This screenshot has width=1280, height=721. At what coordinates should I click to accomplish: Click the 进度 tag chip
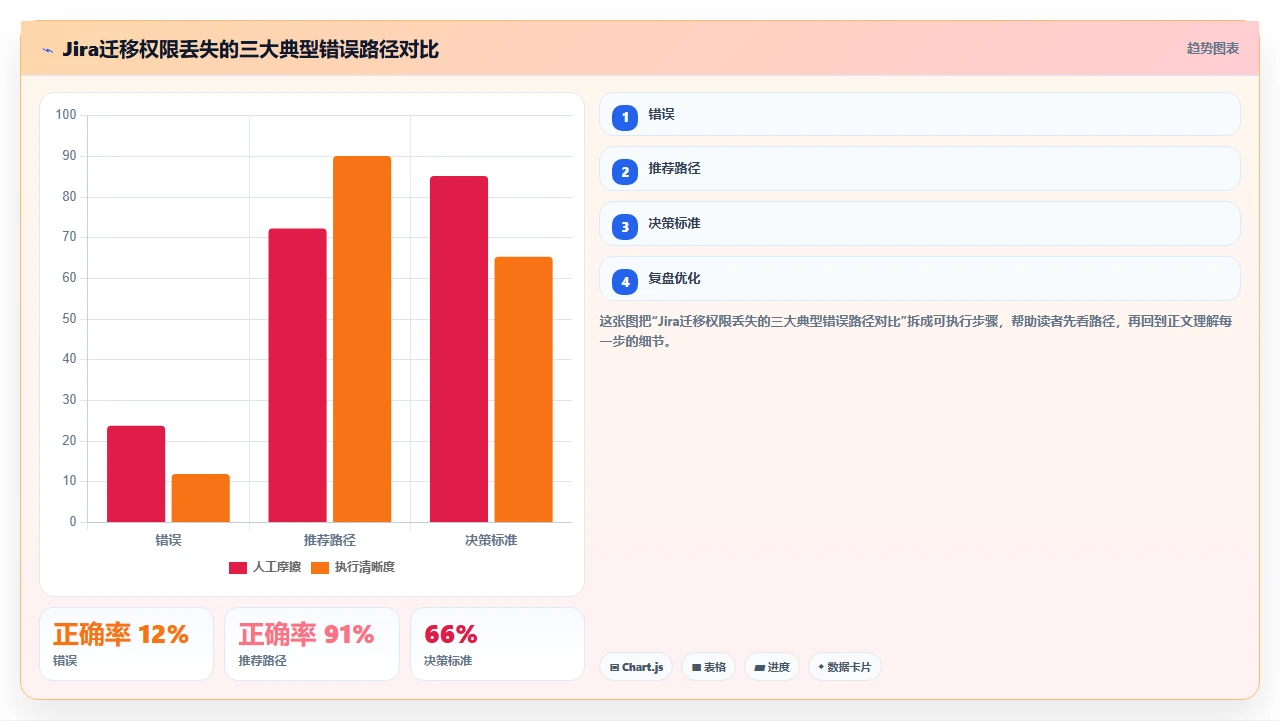point(772,667)
